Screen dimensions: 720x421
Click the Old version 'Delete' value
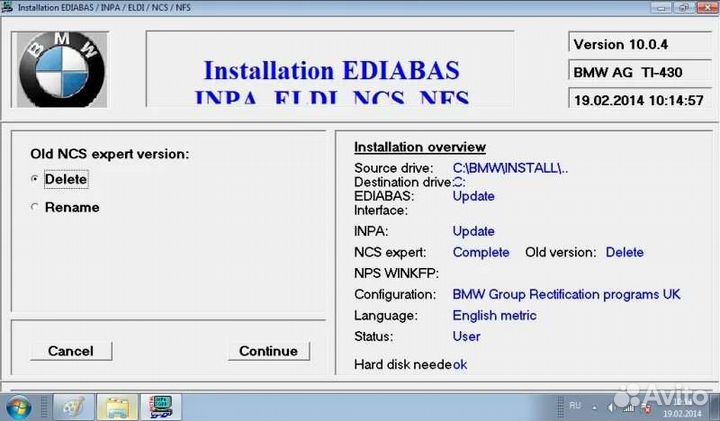(624, 252)
